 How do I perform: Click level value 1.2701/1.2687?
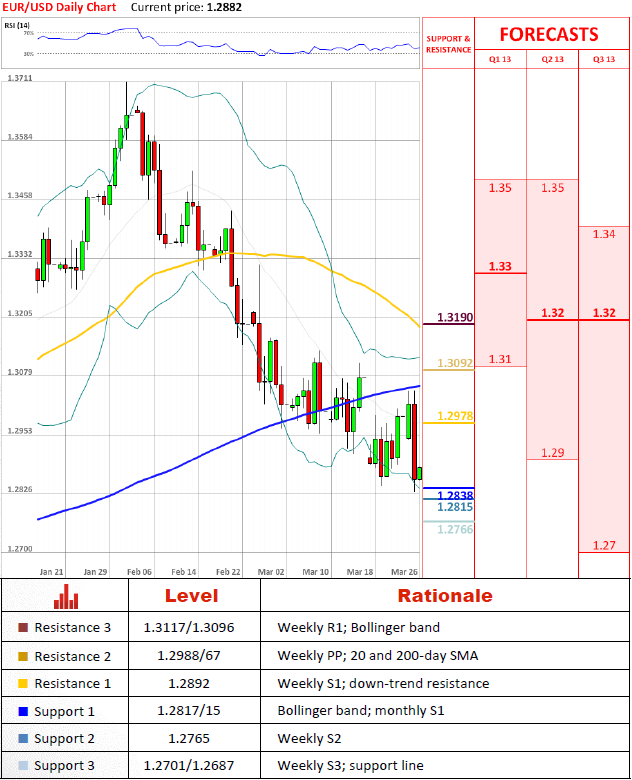pyautogui.click(x=189, y=766)
